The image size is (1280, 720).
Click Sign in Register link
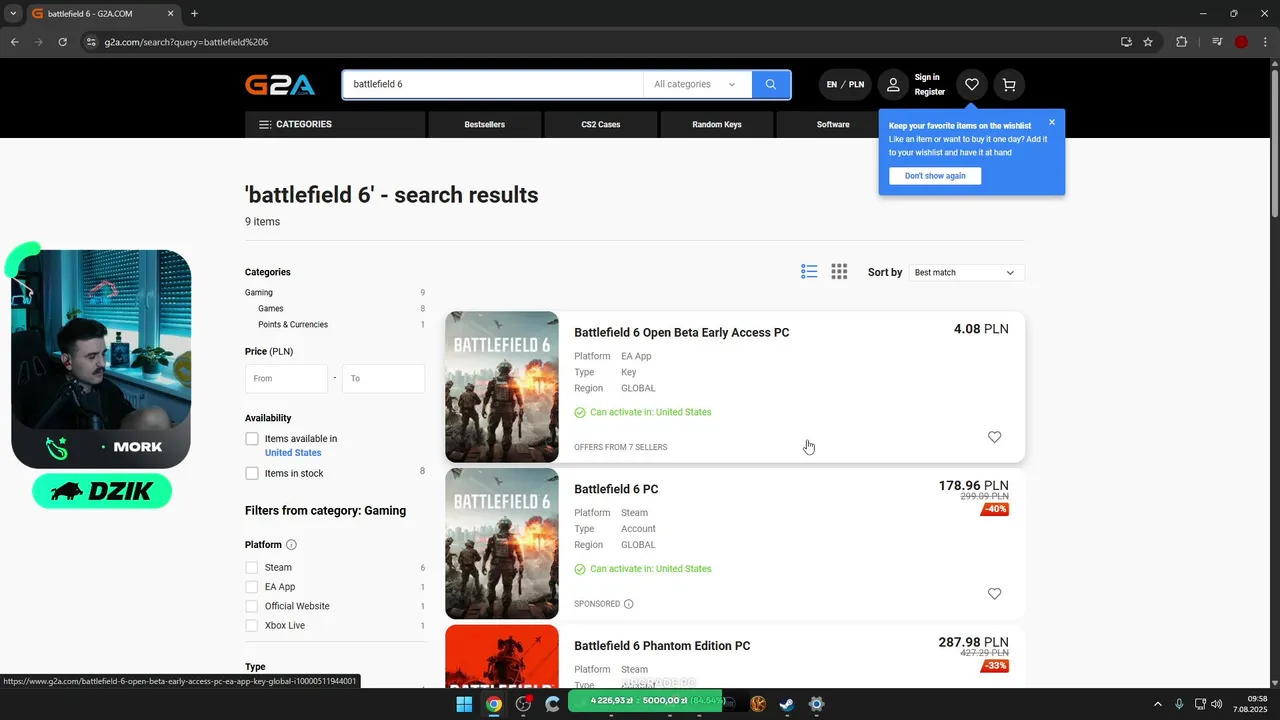[929, 85]
